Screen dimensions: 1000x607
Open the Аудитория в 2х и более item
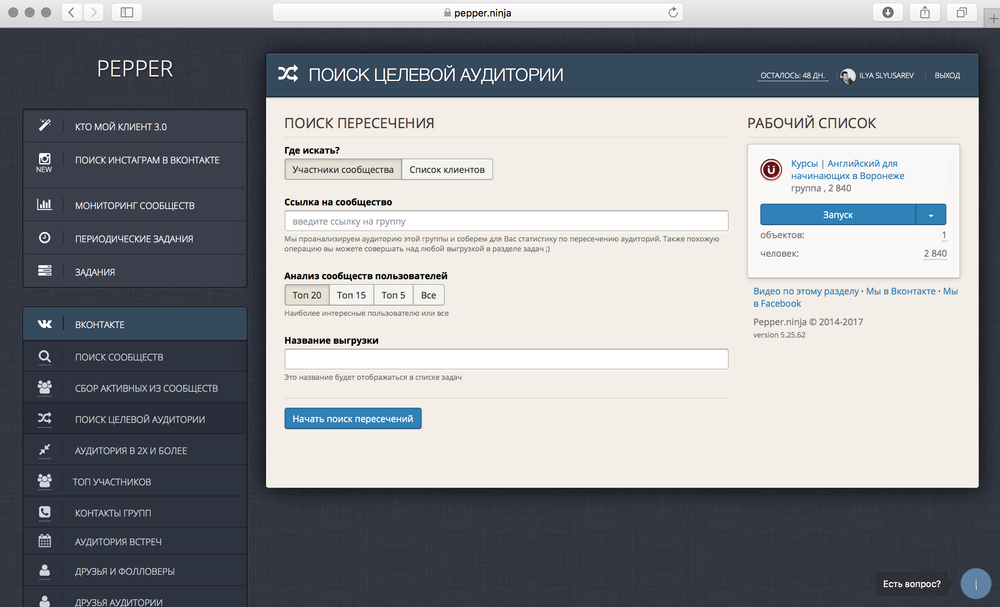point(135,450)
